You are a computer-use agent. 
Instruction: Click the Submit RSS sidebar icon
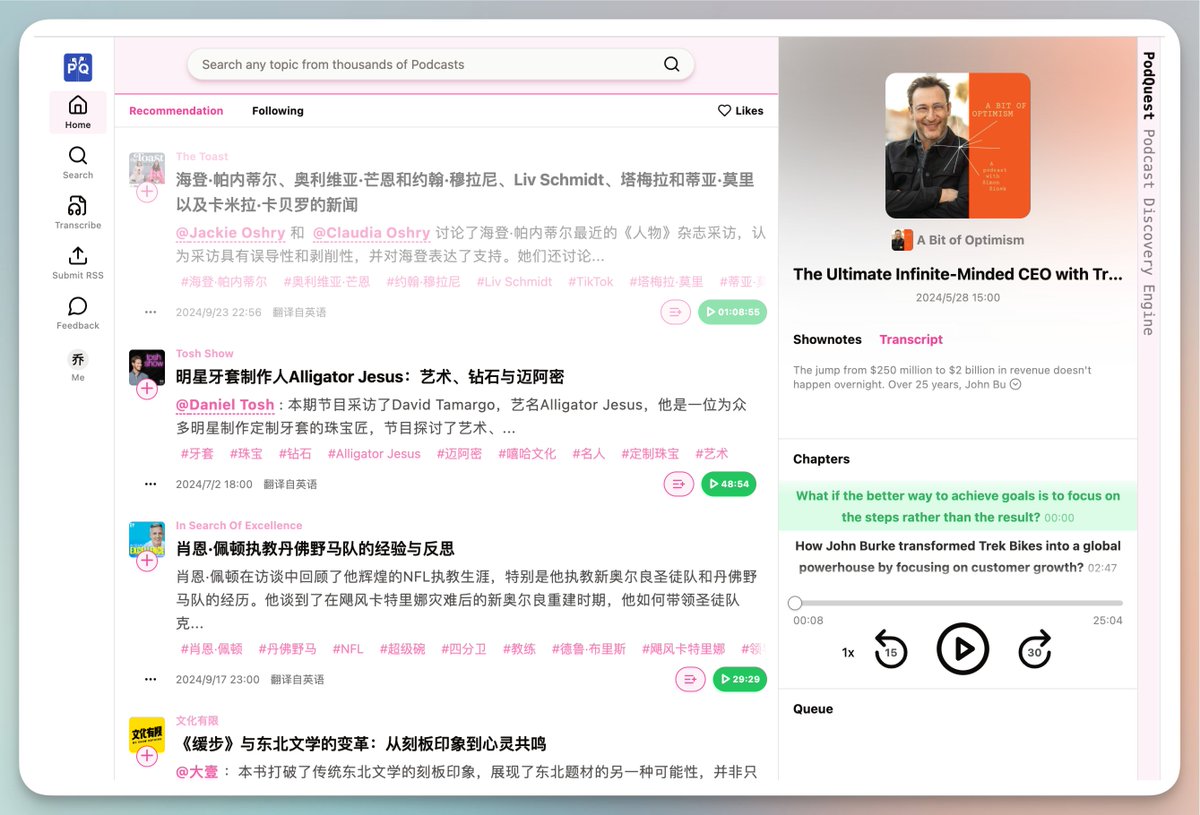coord(77,262)
